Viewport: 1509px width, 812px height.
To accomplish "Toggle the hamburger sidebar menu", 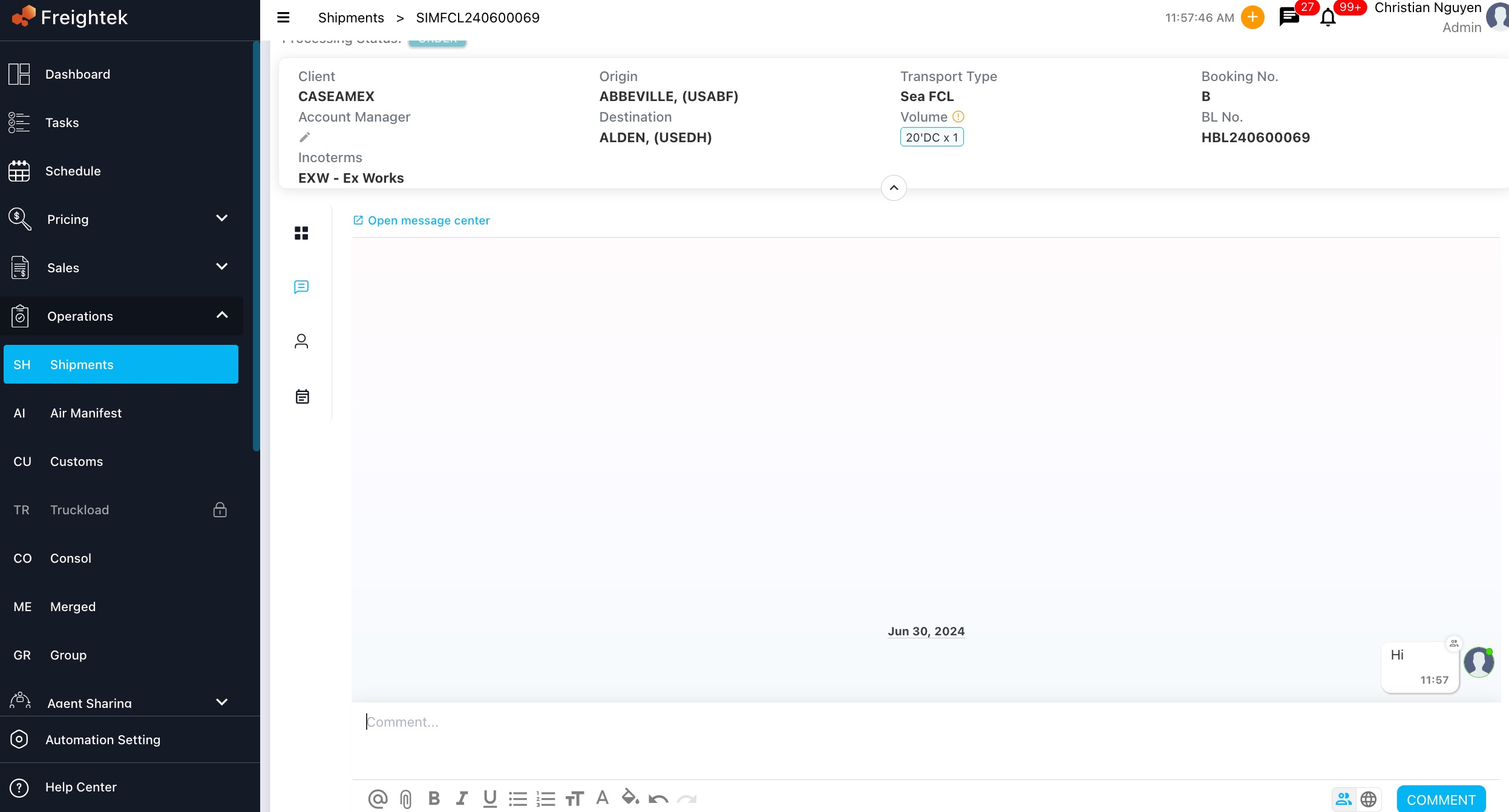I will pos(283,18).
